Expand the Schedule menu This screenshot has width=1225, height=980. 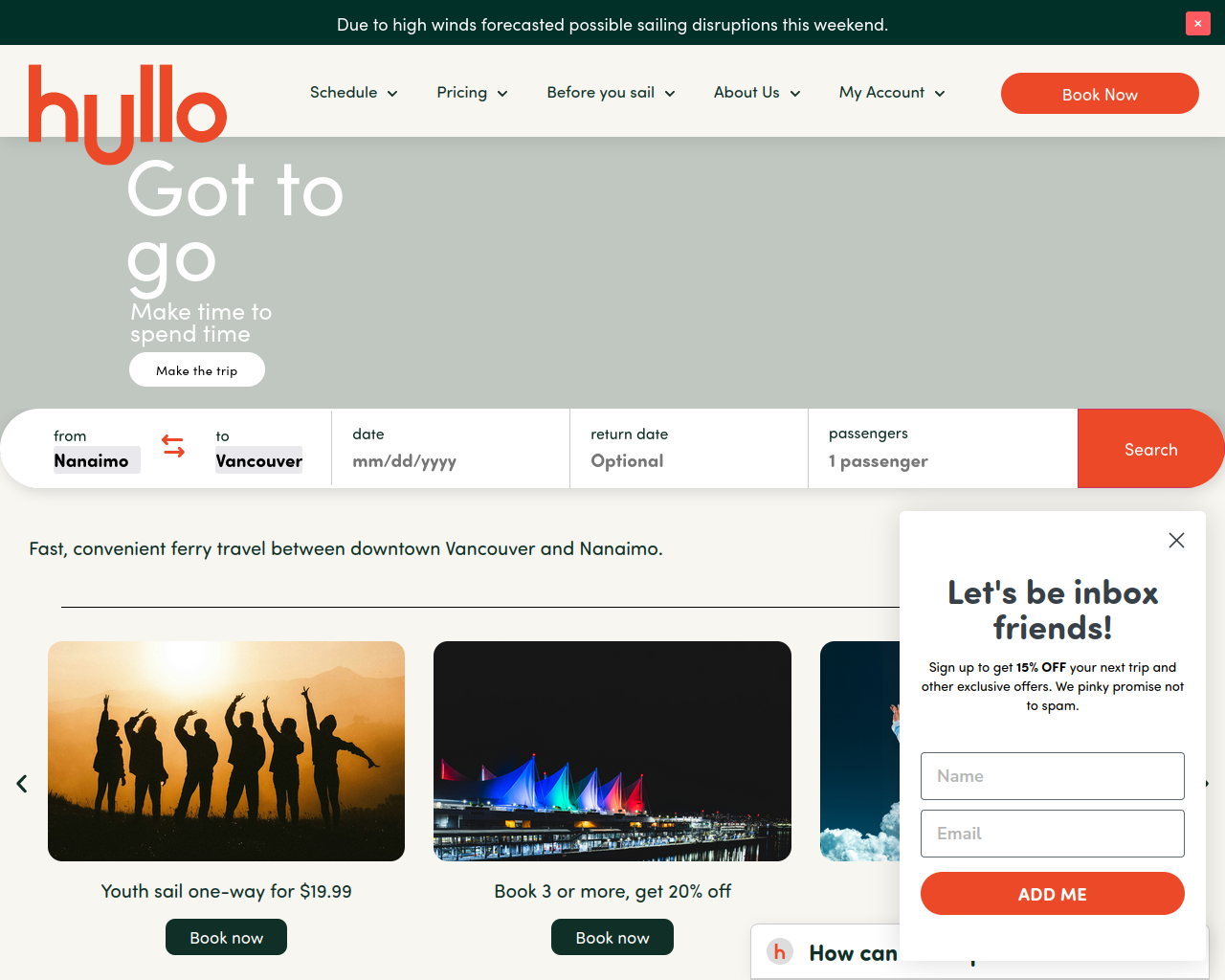(353, 93)
